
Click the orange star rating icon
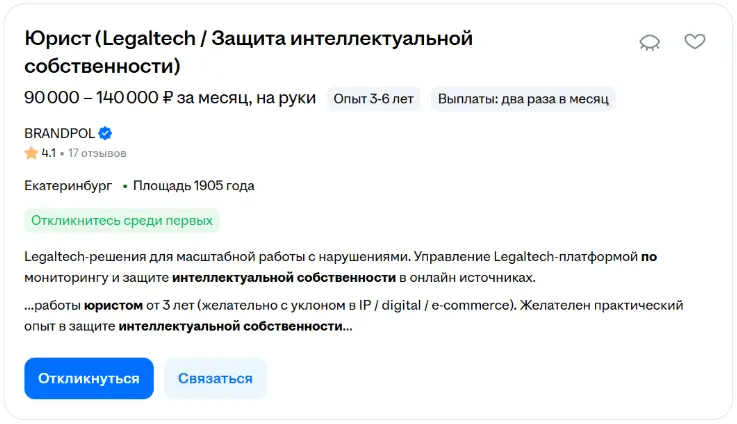pos(31,153)
